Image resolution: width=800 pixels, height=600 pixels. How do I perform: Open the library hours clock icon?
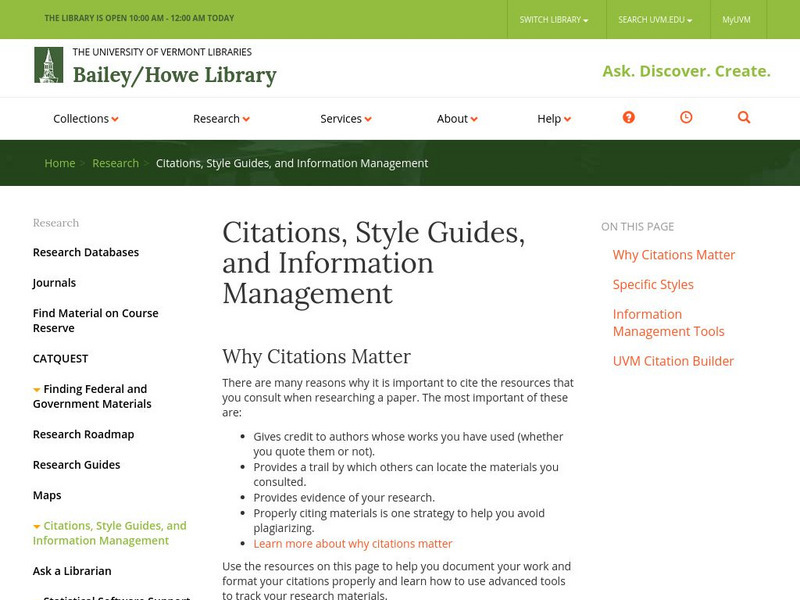pyautogui.click(x=686, y=118)
